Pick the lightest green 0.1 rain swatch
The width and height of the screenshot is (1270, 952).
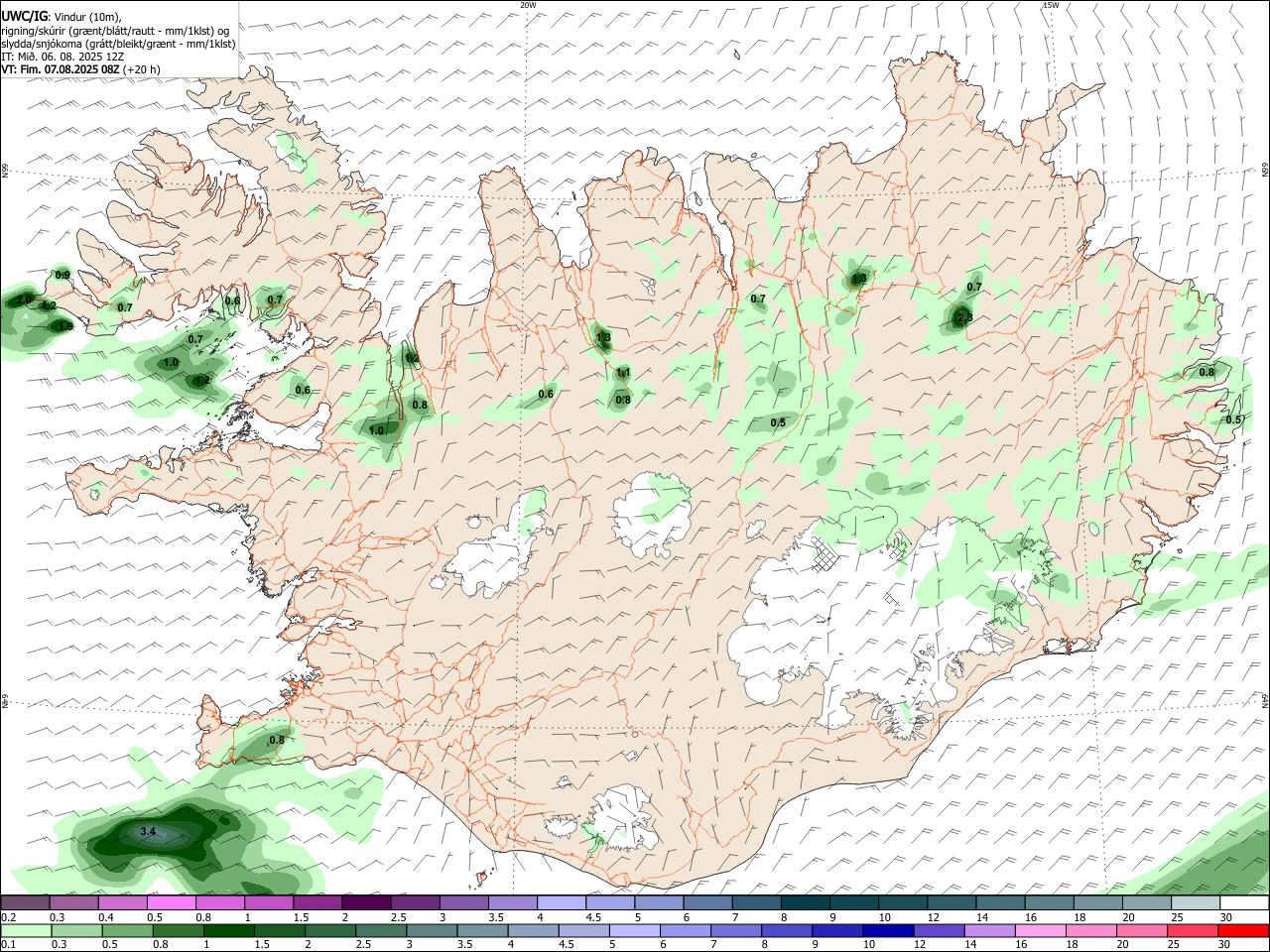[26, 930]
